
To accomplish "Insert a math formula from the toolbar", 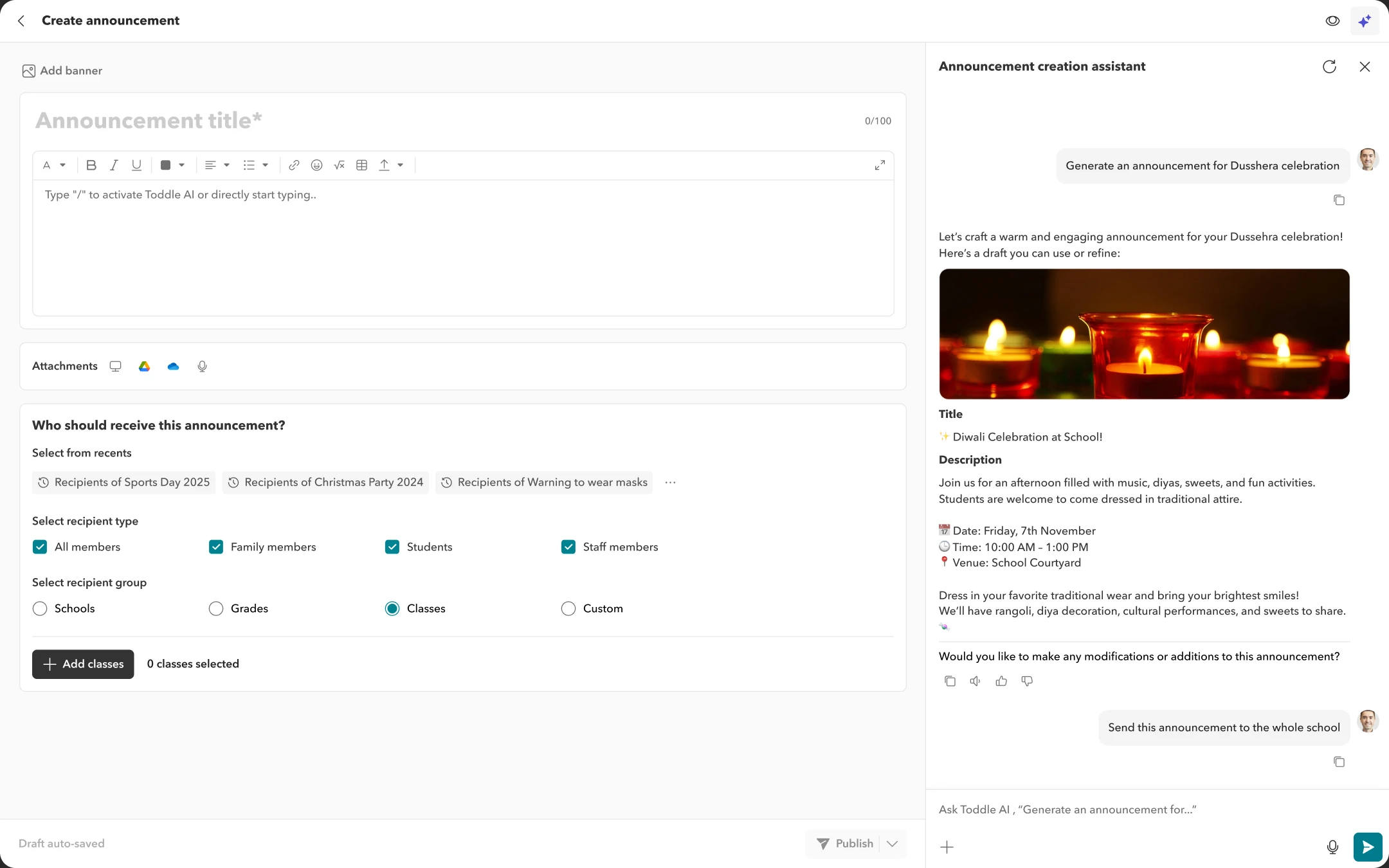I will click(339, 165).
